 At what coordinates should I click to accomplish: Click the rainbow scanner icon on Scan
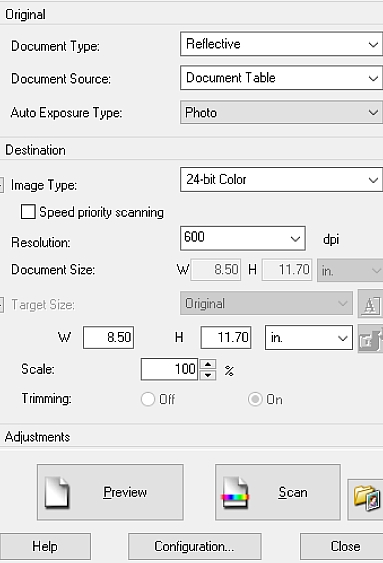tap(235, 492)
